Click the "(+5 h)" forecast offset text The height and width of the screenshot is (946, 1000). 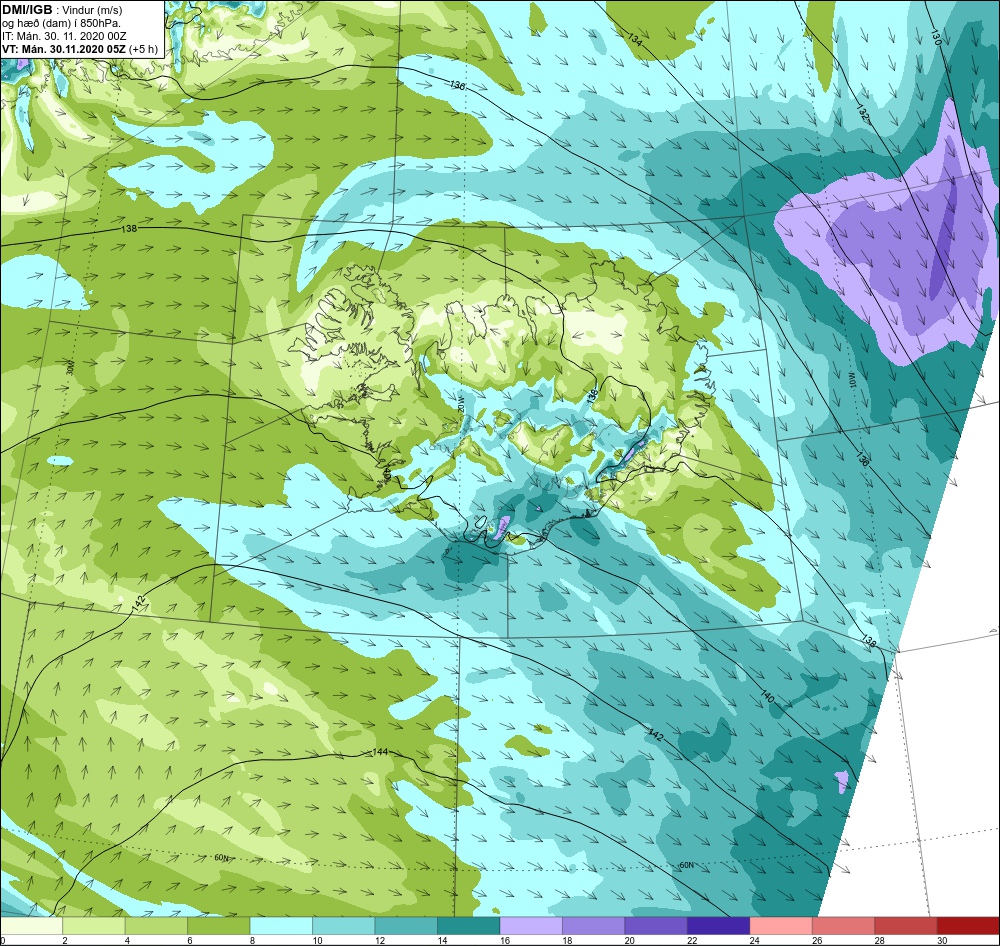click(144, 49)
